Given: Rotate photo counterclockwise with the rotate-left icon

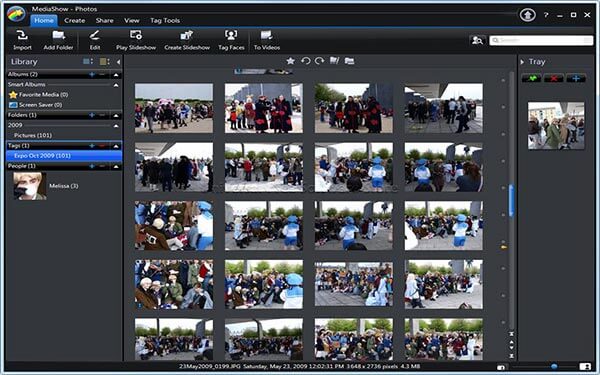Looking at the screenshot, I should (x=305, y=61).
